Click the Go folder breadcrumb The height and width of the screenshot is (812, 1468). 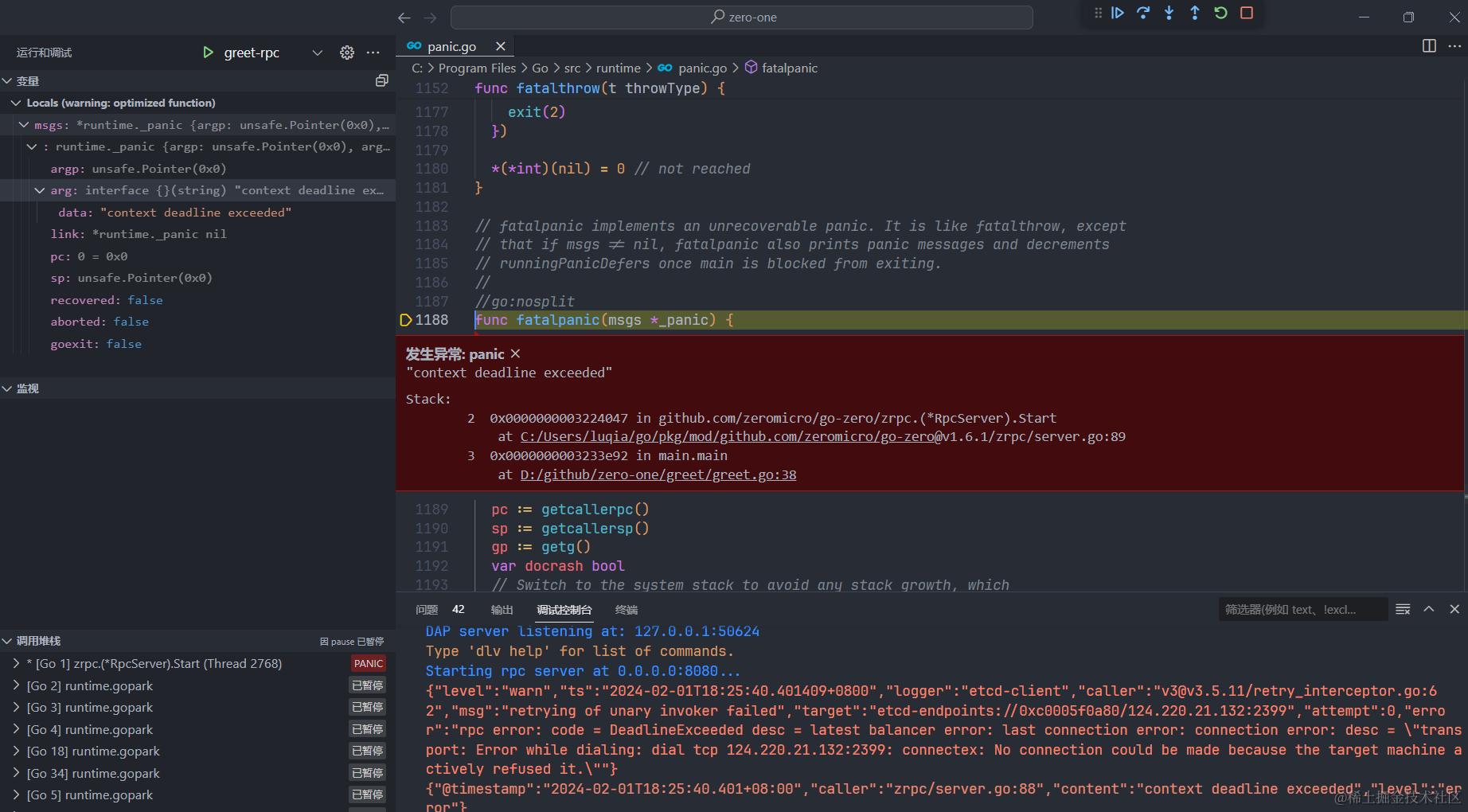[540, 68]
